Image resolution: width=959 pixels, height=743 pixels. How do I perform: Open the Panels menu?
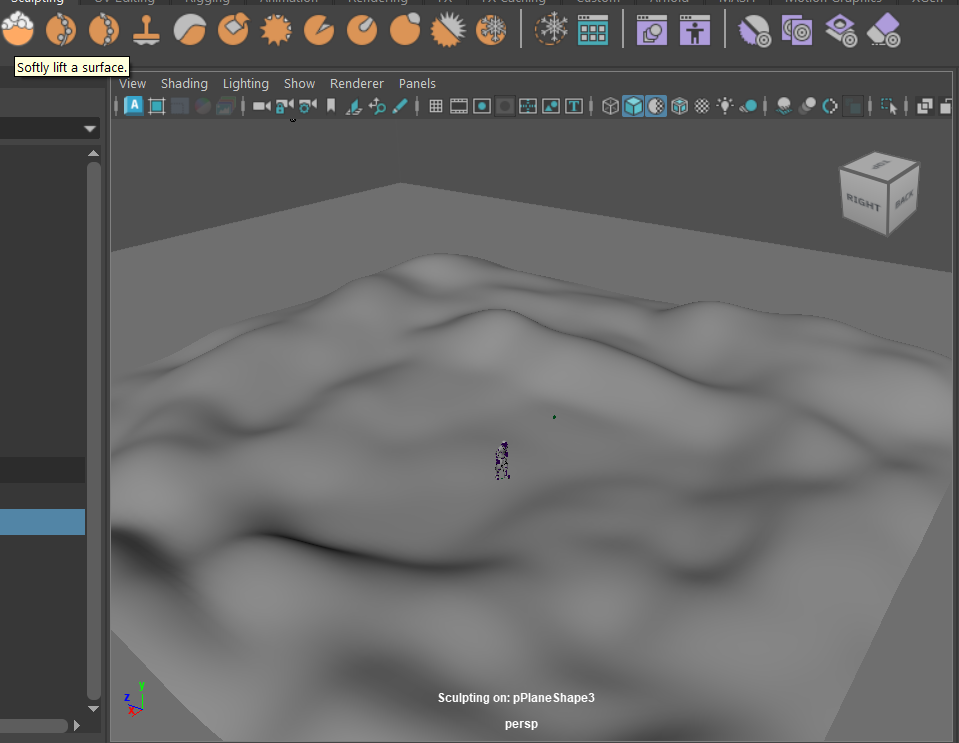coord(417,84)
